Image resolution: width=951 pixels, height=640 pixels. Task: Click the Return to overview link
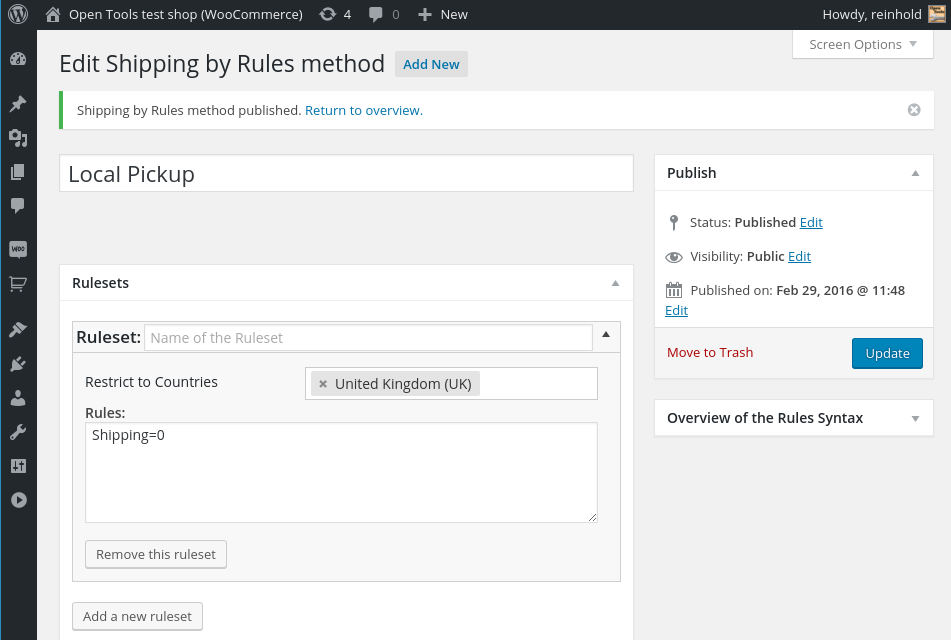point(364,110)
